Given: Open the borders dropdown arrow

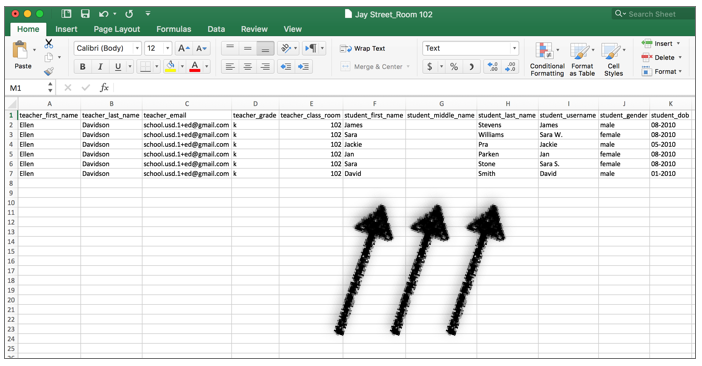Looking at the screenshot, I should click(157, 67).
